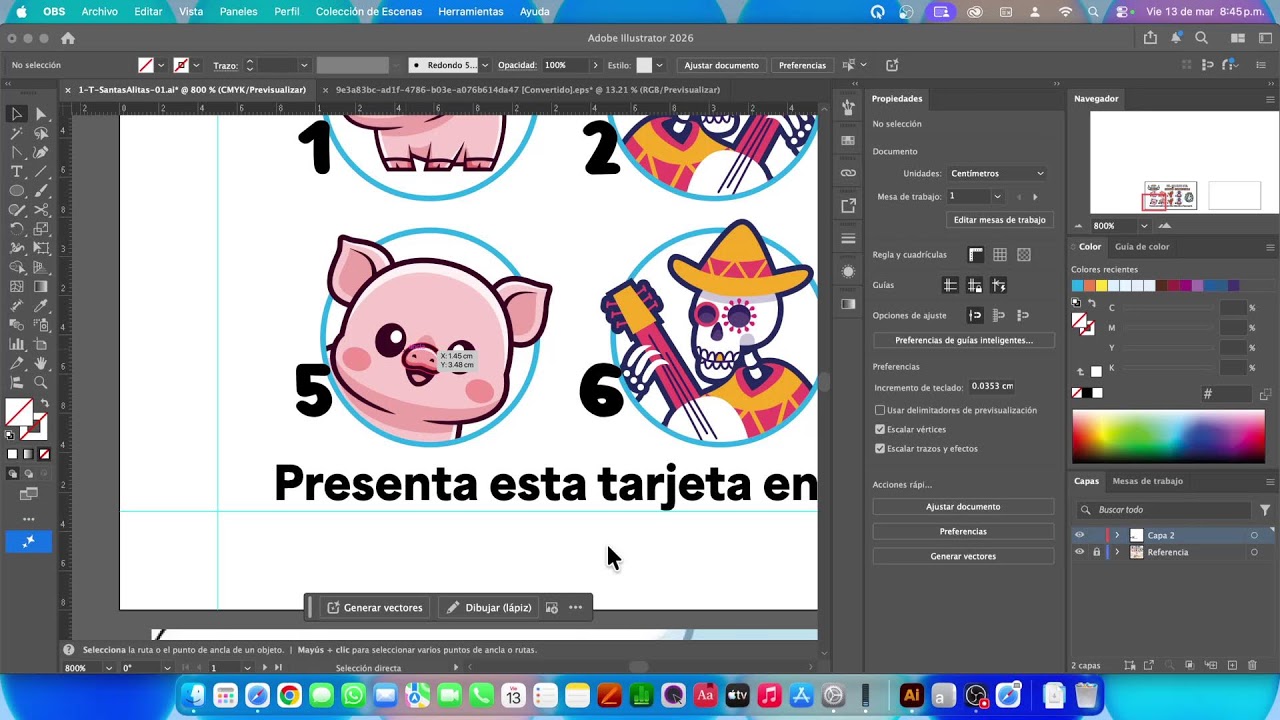
Task: Show grid icon in Regla y cuadrículas
Action: tap(1000, 255)
